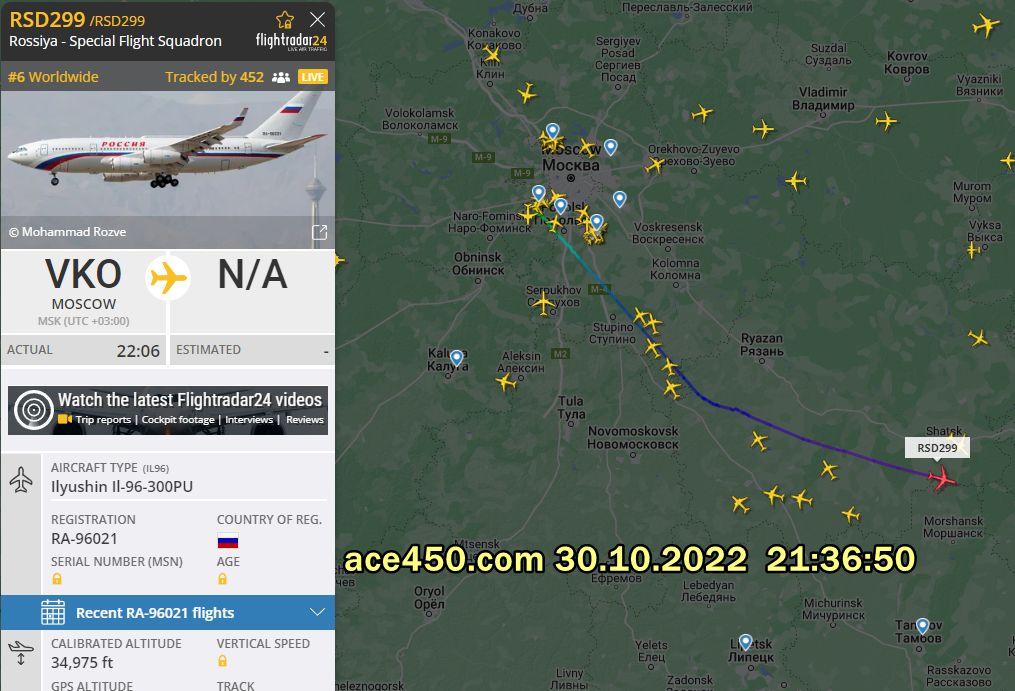This screenshot has width=1015, height=691.
Task: Click the yellow plane near Serpukhov
Action: 542,303
